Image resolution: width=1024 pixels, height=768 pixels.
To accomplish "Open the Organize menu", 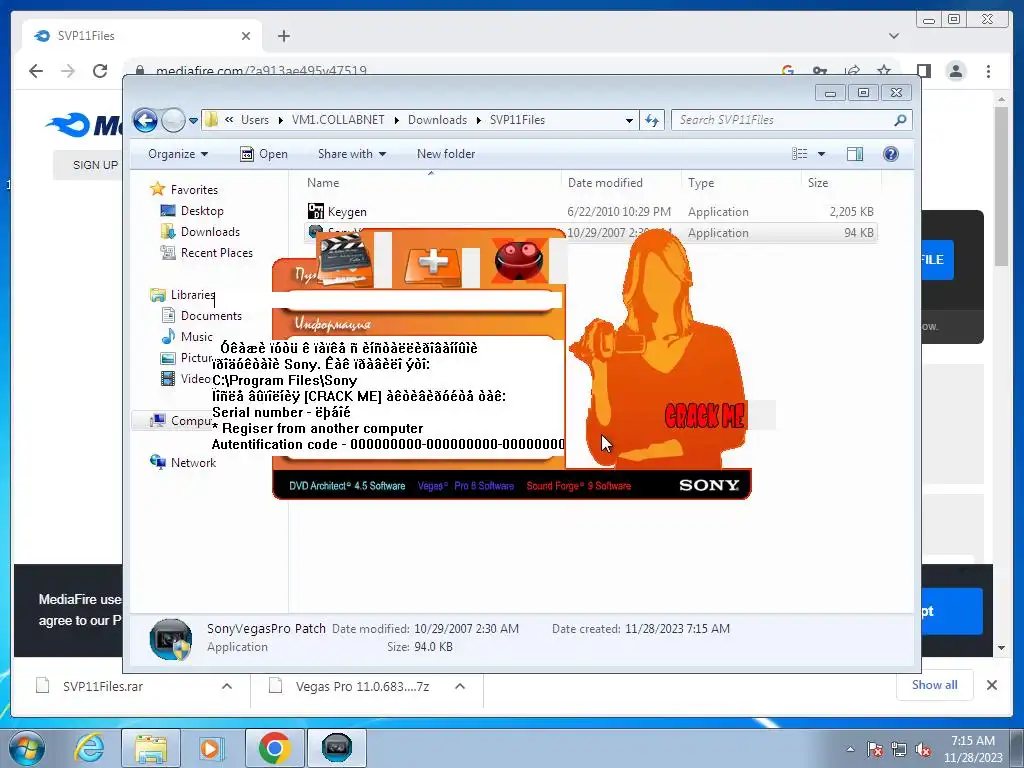I will [178, 154].
